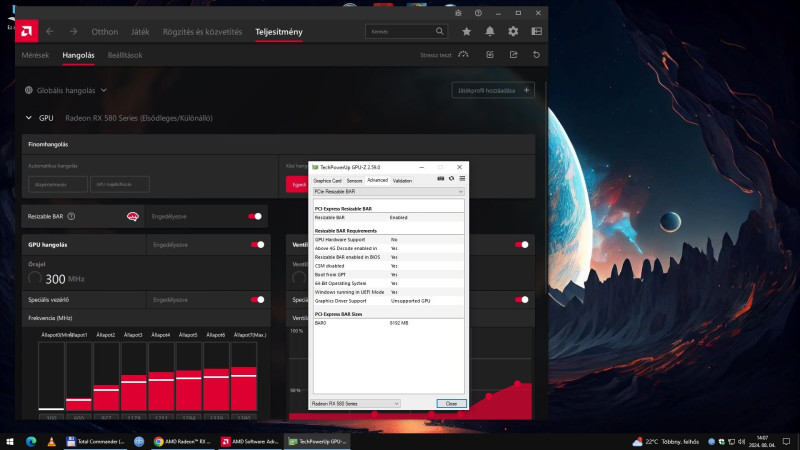800x450 pixels.
Task: Open the GPU-Z Graphics Card tab
Action: click(327, 181)
